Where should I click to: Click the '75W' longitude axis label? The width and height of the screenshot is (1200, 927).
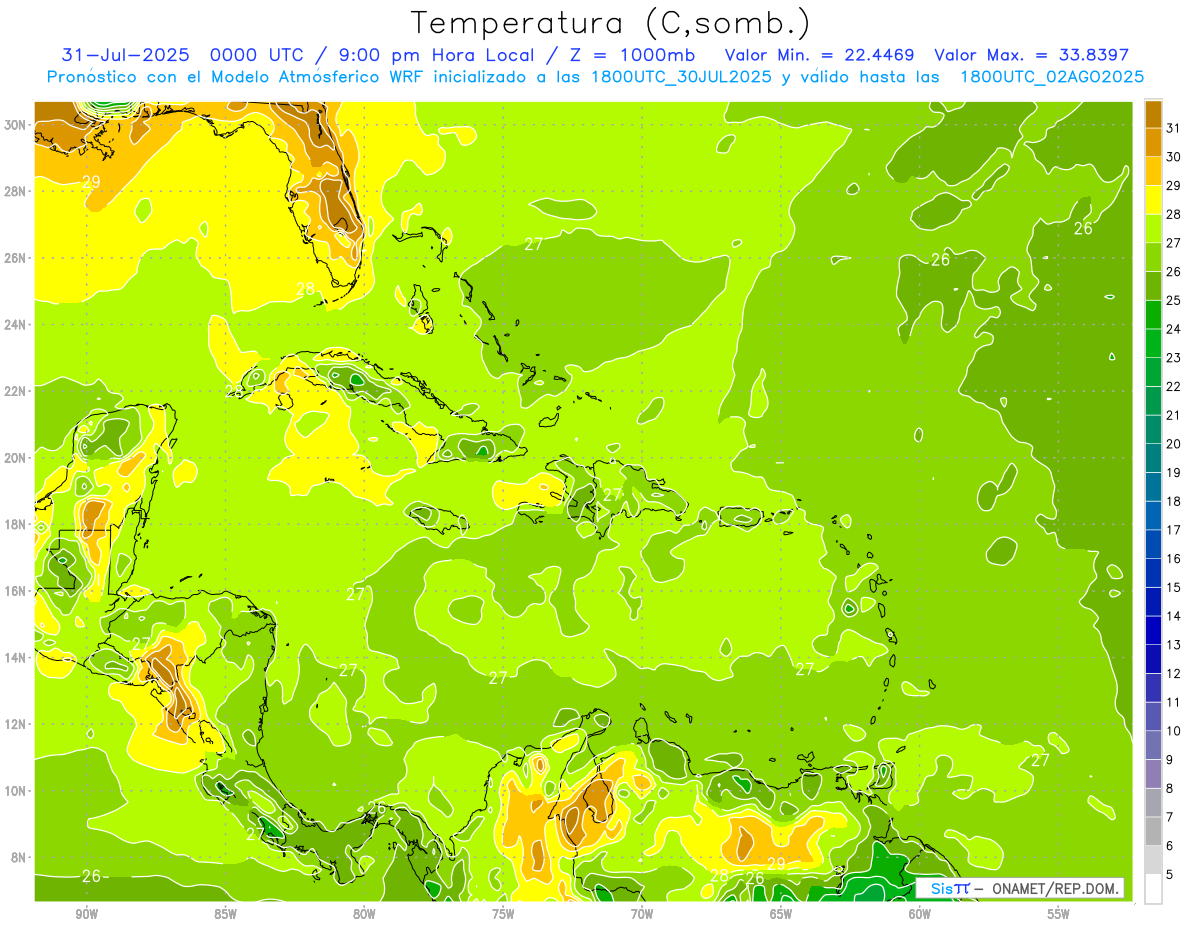point(503,914)
